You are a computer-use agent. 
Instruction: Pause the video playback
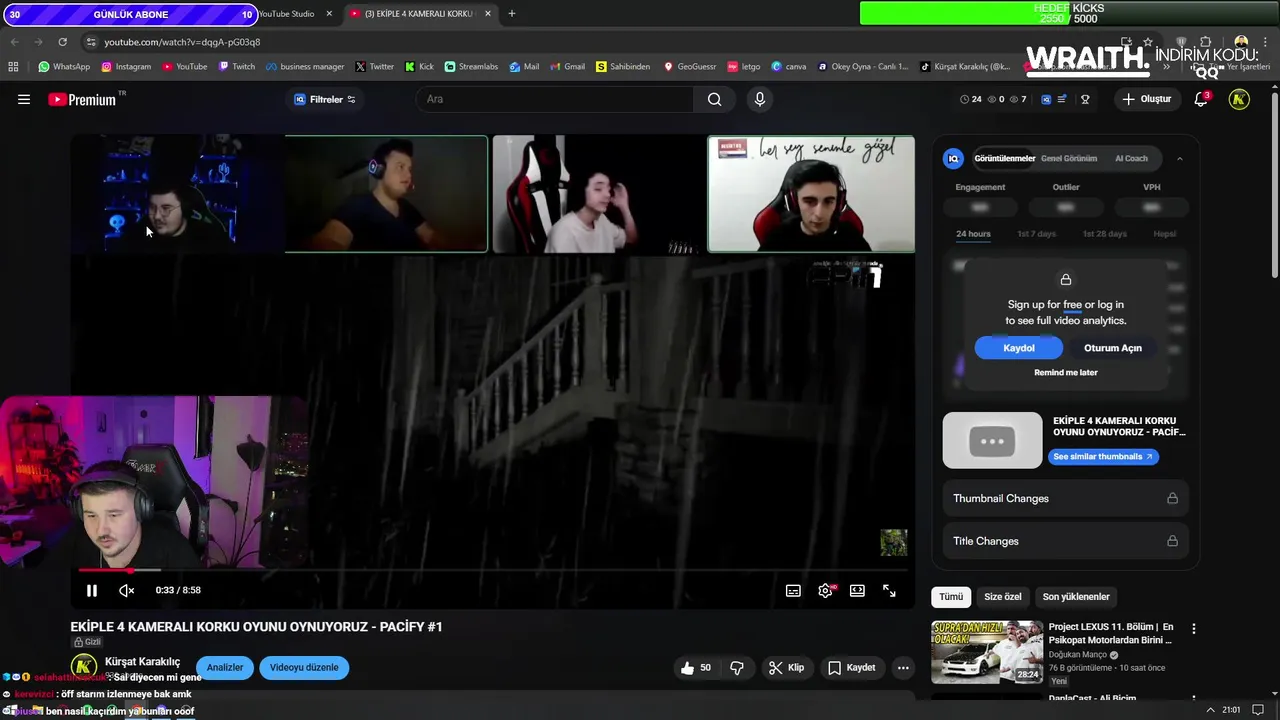pyautogui.click(x=92, y=591)
